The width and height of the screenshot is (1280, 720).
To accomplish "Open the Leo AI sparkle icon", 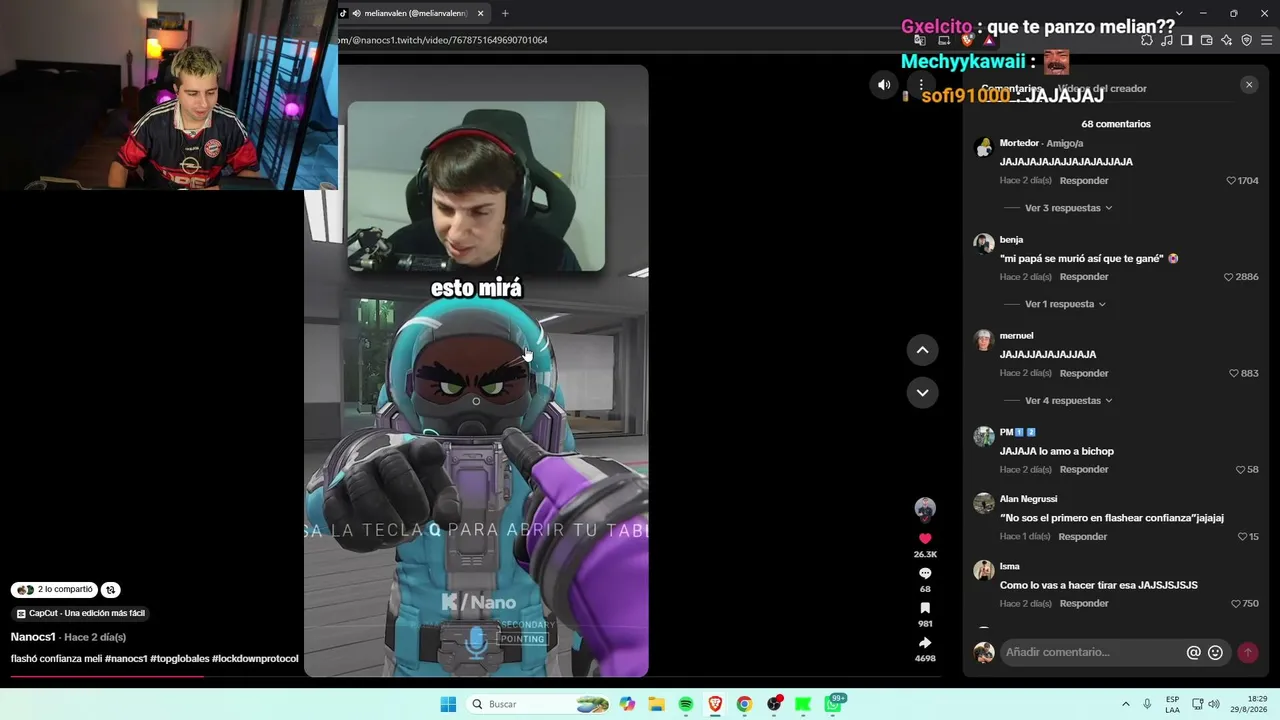I will pyautogui.click(x=1226, y=40).
